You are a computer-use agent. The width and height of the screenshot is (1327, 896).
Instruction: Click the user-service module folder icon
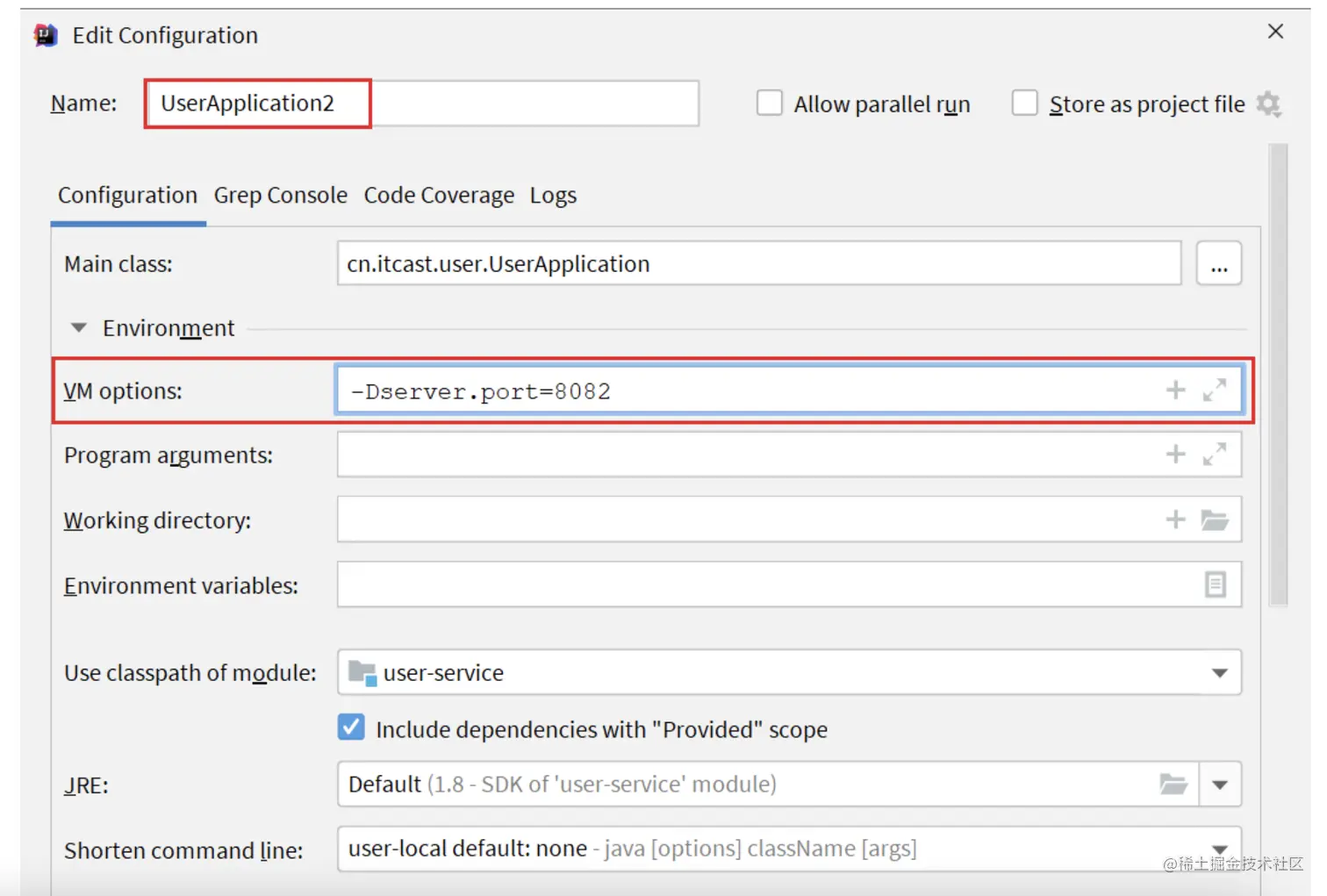coord(362,673)
